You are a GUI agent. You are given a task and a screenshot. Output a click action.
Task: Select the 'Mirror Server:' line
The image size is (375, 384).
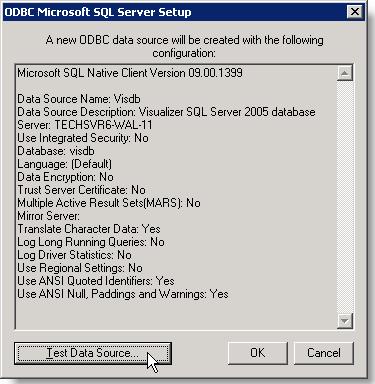[x=49, y=216]
